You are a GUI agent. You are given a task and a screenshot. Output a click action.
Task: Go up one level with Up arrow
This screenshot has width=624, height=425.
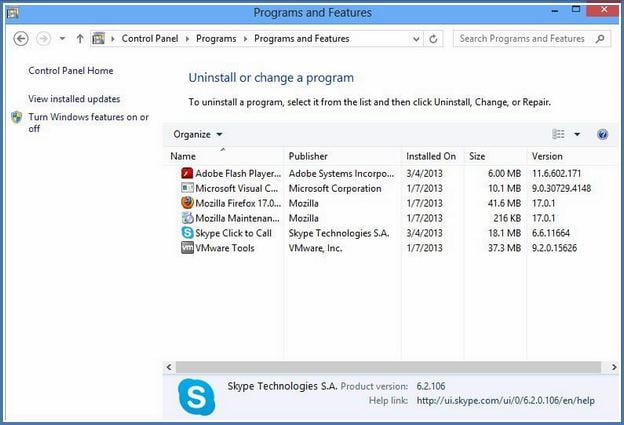pos(80,39)
